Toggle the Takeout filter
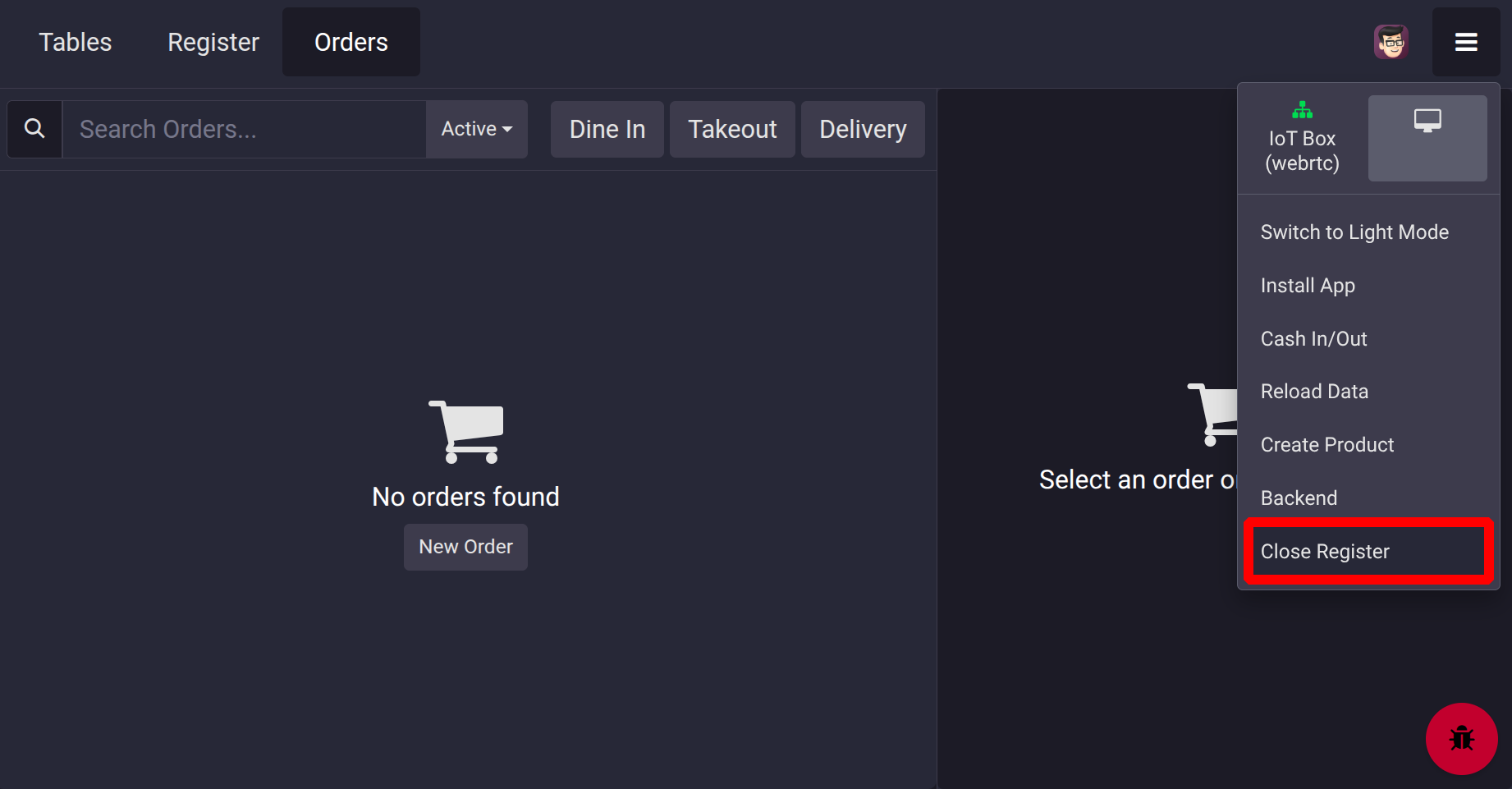The width and height of the screenshot is (1512, 789). (x=732, y=129)
